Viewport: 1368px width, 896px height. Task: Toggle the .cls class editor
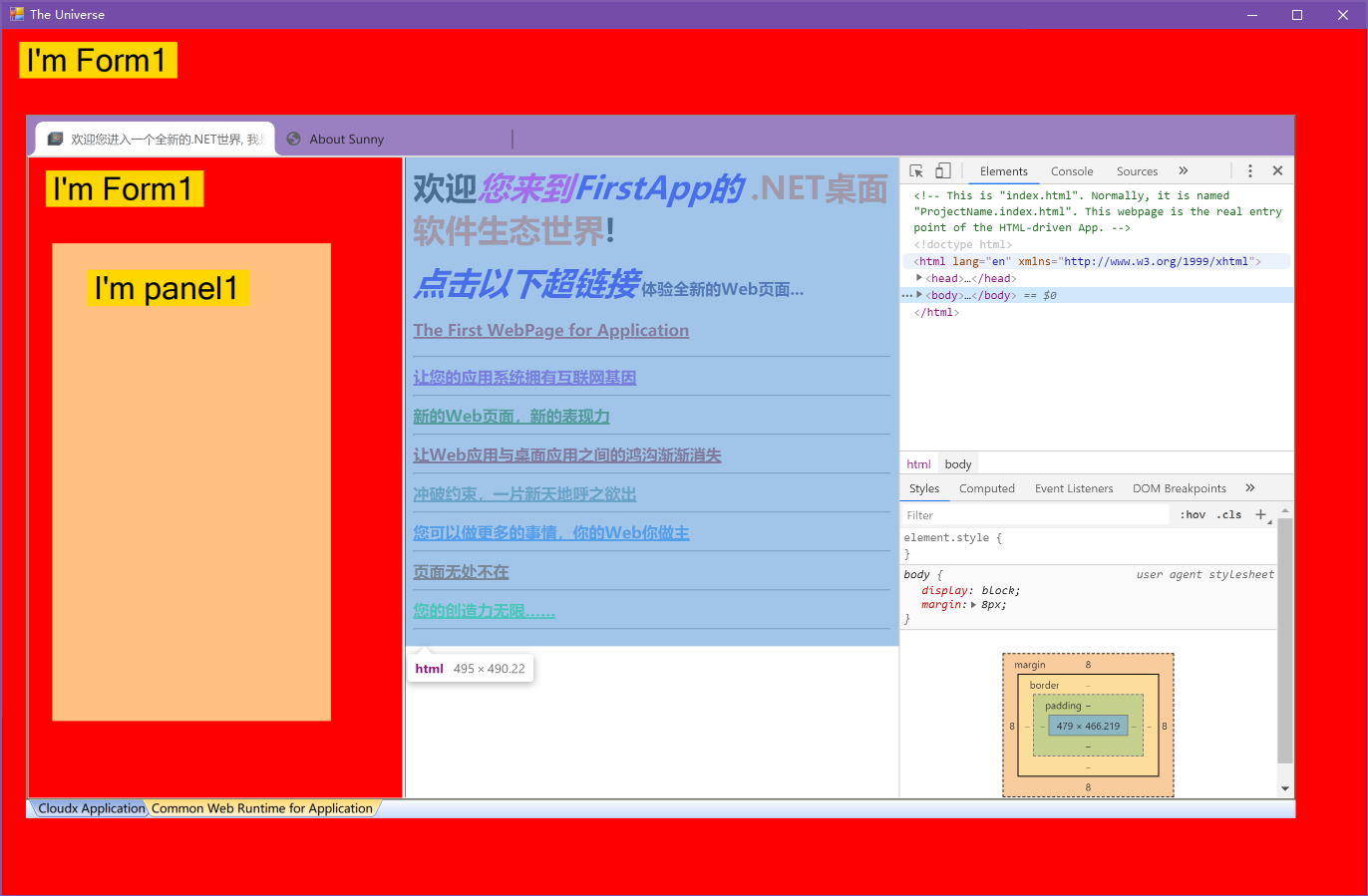tap(1229, 515)
